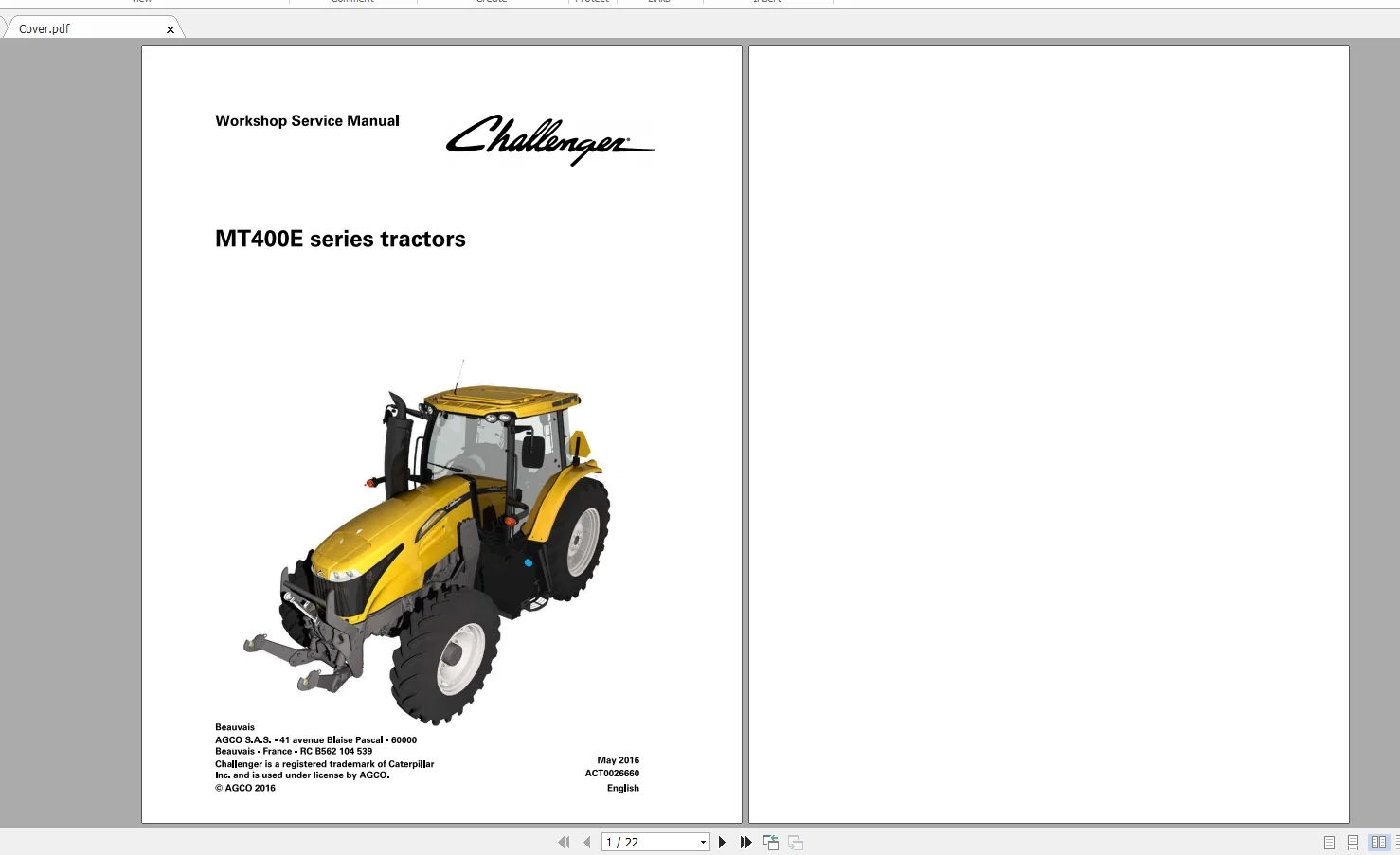The width and height of the screenshot is (1400, 855).
Task: Go to the first page
Action: click(x=564, y=842)
